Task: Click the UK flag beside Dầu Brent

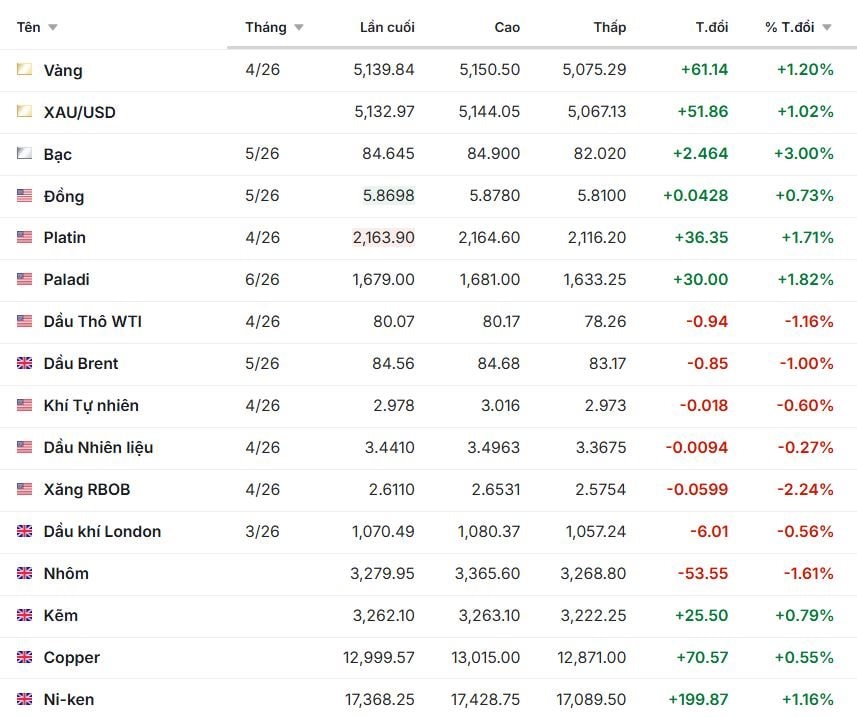Action: [x=24, y=364]
